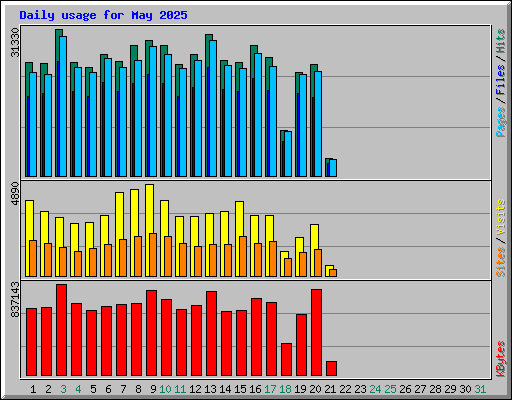Select the orange Sites bar for day 9
The image size is (512, 400).
tap(153, 255)
